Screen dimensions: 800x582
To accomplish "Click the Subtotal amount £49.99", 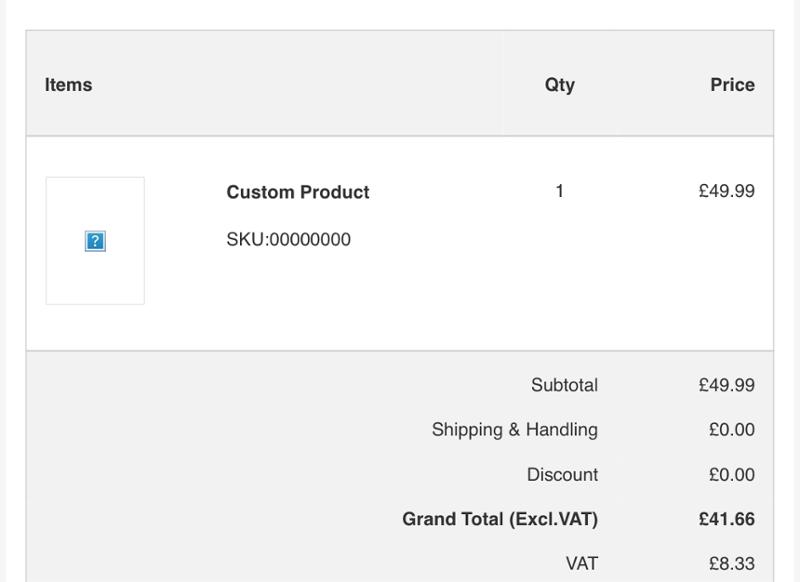I will 726,385.
